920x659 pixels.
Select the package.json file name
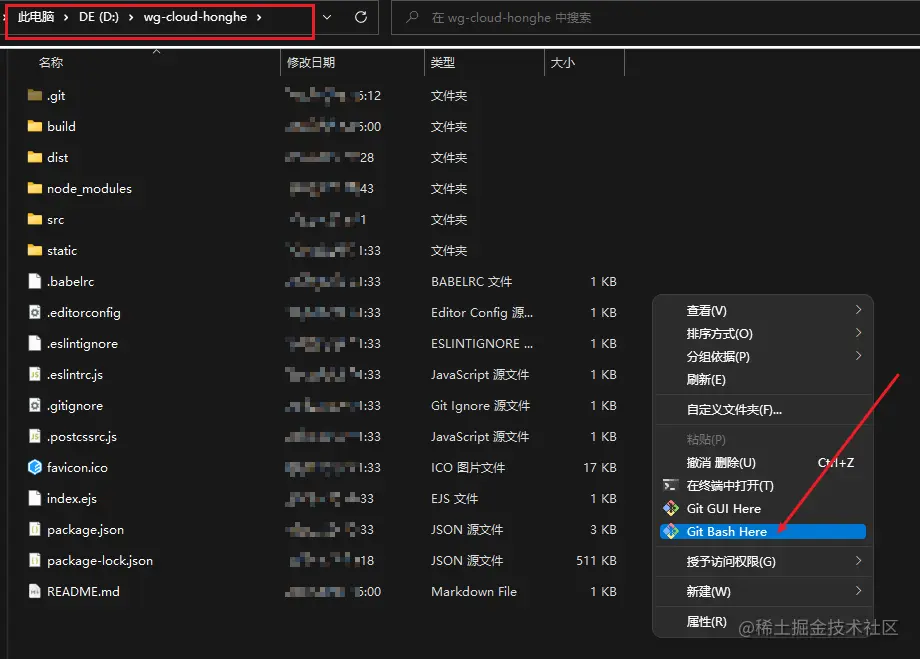[x=86, y=529]
